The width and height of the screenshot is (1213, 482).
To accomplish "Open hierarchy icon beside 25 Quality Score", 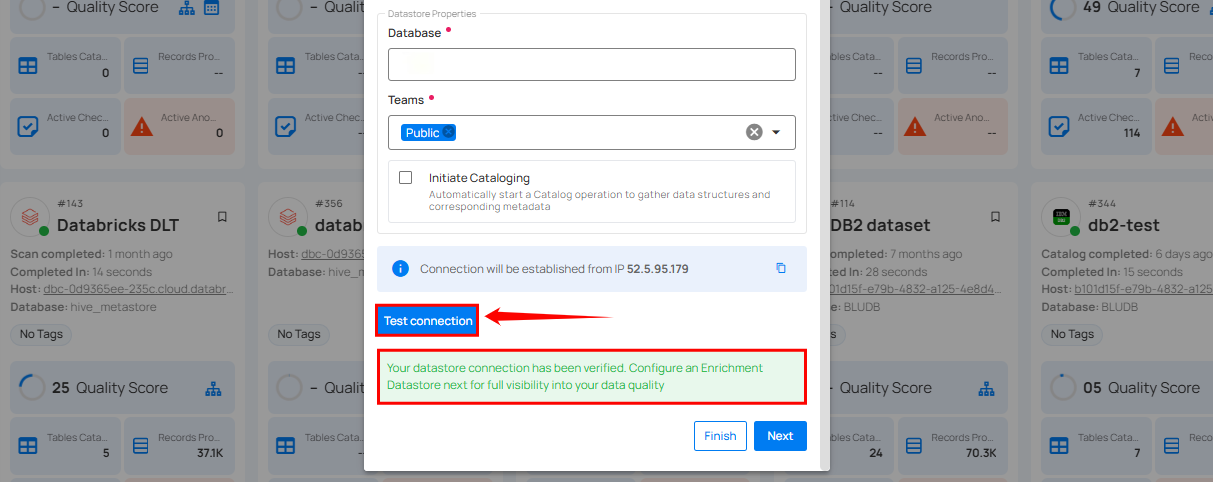I will [213, 388].
